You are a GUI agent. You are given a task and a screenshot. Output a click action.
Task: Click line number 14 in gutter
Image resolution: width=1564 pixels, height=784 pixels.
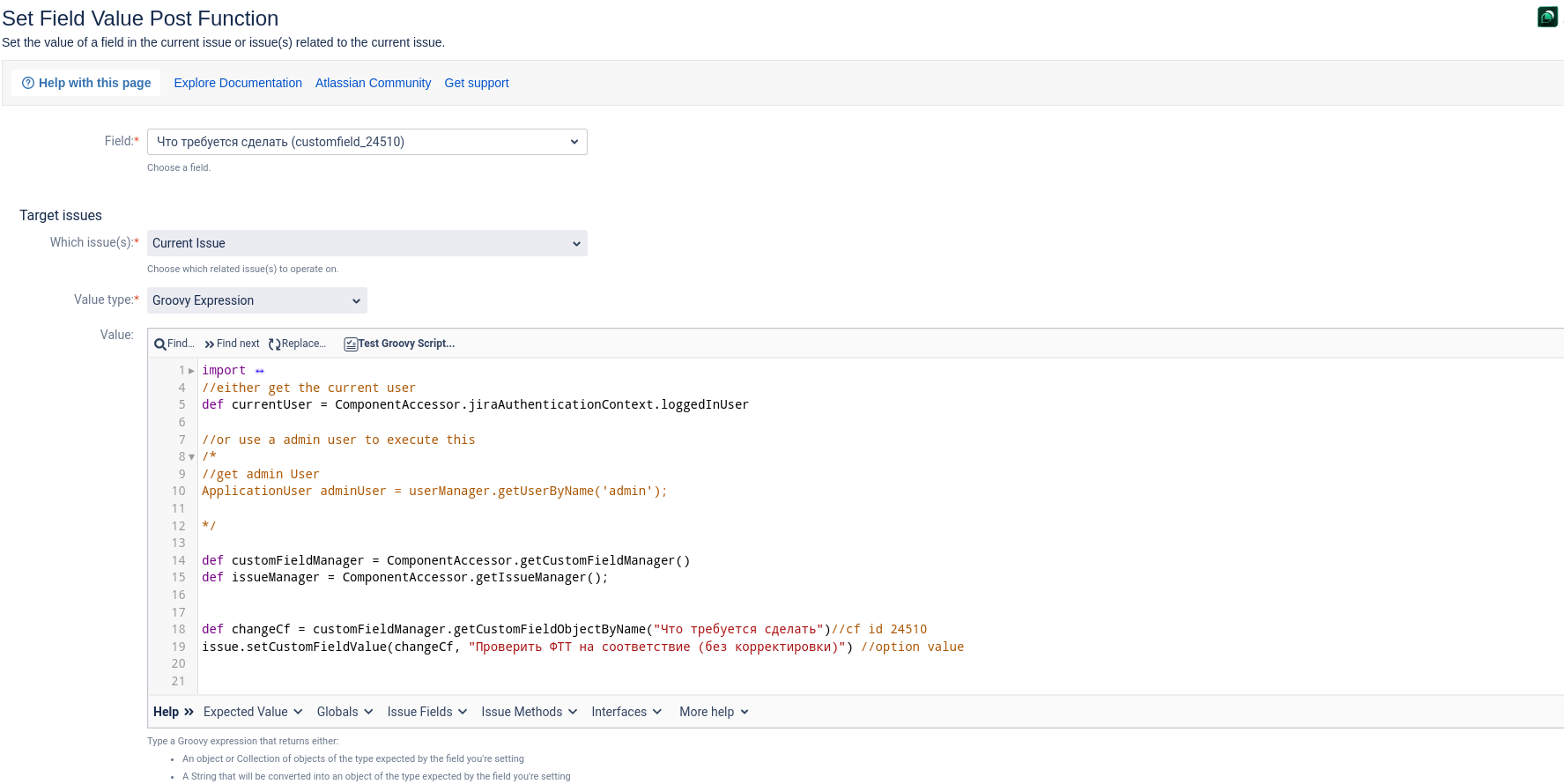179,560
